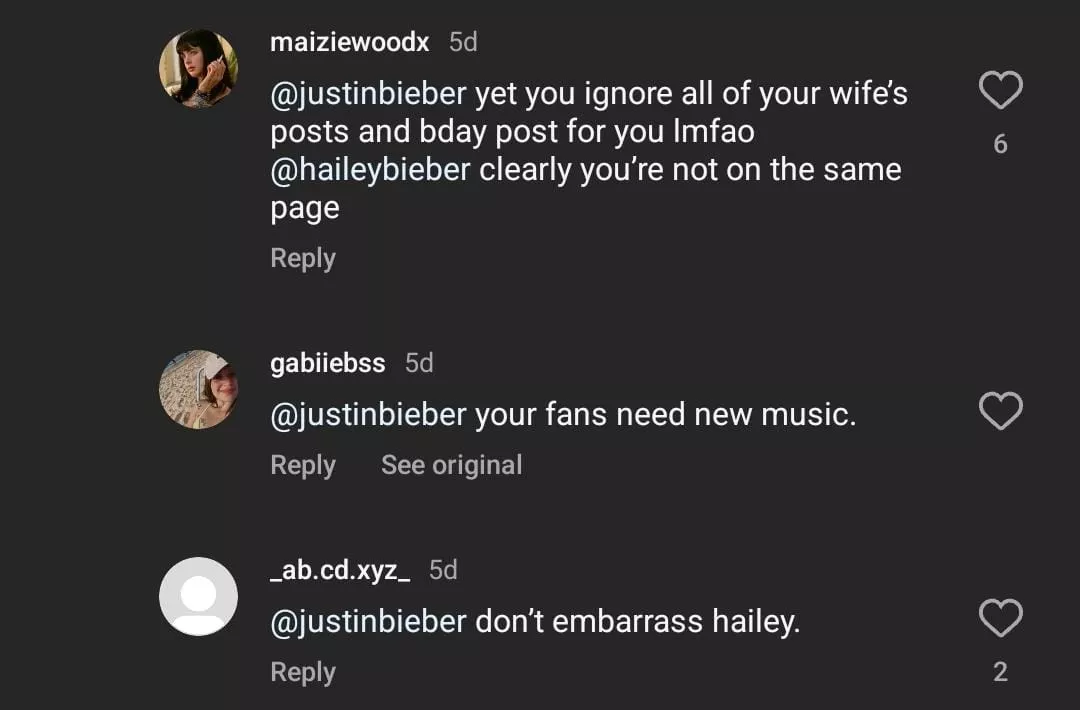This screenshot has height=710, width=1080.
Task: Open the maiziewoodx username link
Action: (349, 42)
